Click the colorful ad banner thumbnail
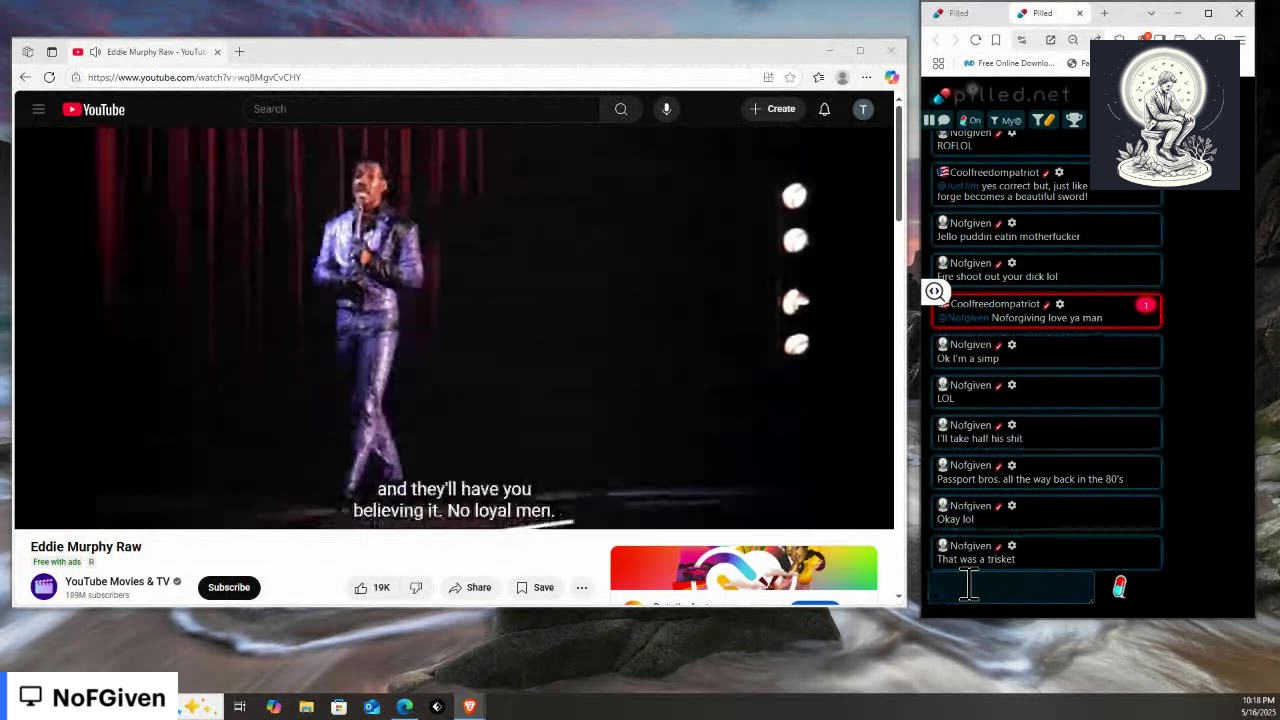The height and width of the screenshot is (720, 1280). coord(744,568)
